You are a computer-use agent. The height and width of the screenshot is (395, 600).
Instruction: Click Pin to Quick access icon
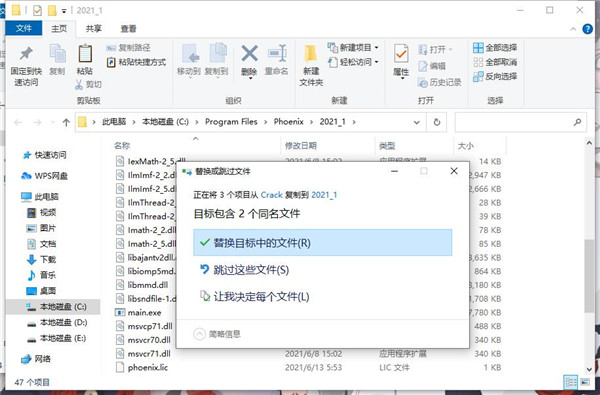pos(26,54)
